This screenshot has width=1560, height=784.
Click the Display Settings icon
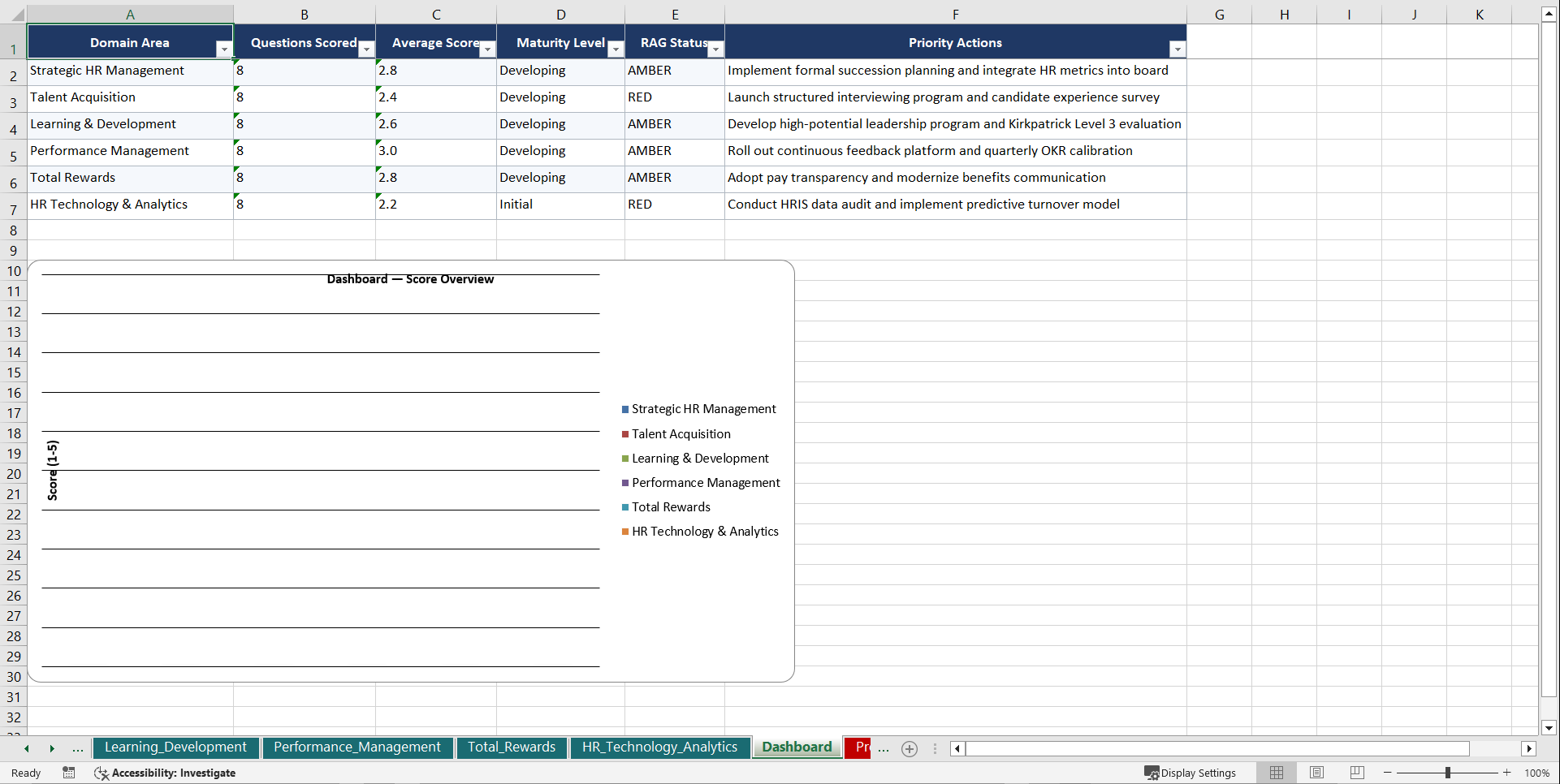pos(1152,773)
